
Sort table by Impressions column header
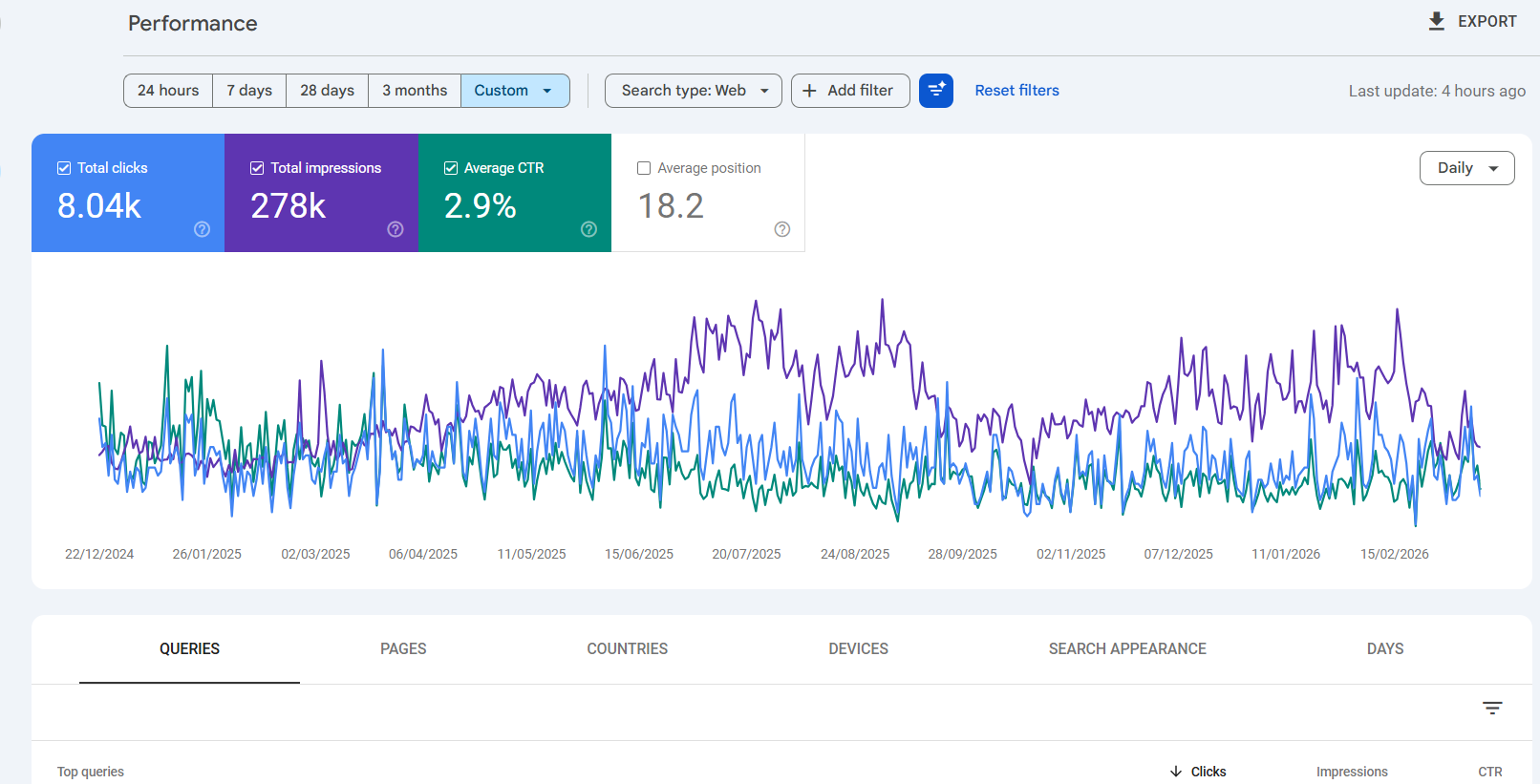(x=1351, y=772)
